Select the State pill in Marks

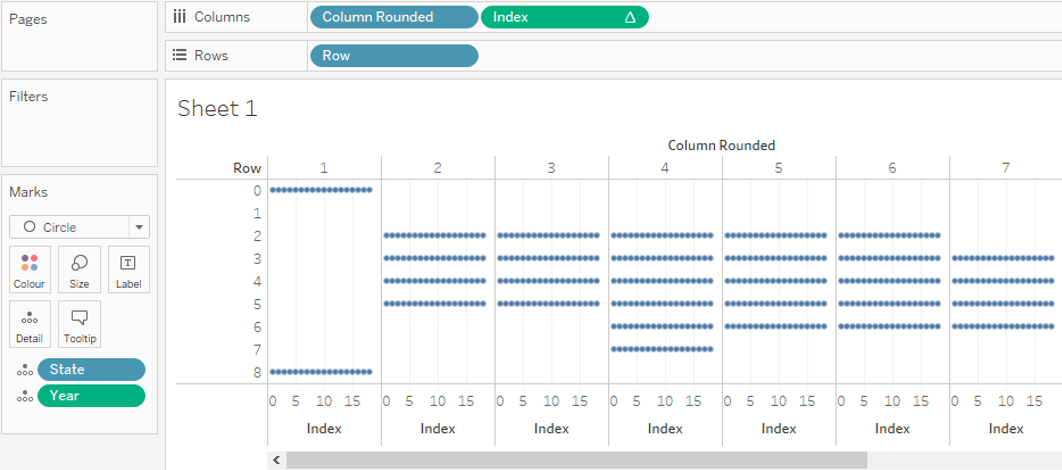click(91, 370)
